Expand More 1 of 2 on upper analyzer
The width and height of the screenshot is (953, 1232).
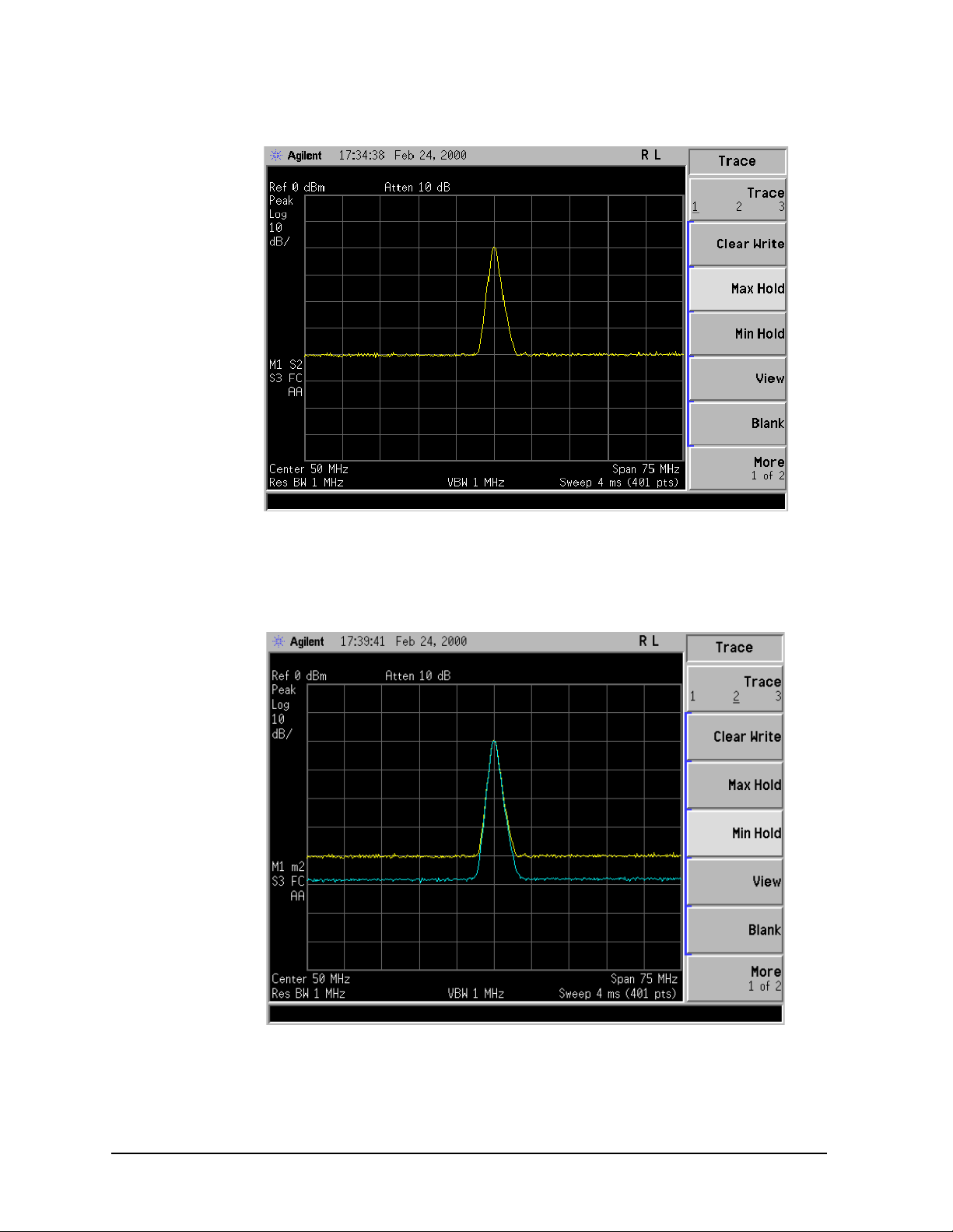coord(738,468)
